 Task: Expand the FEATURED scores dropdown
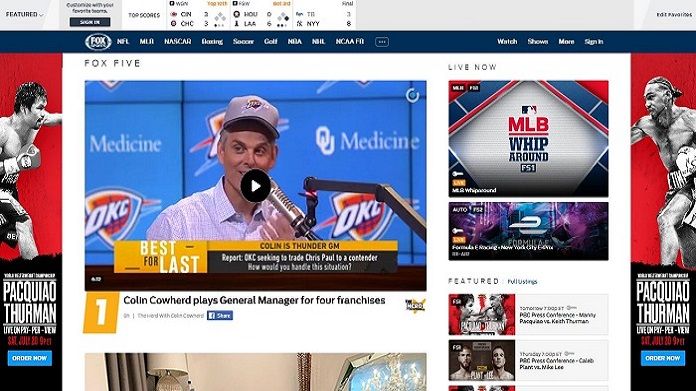pyautogui.click(x=24, y=15)
